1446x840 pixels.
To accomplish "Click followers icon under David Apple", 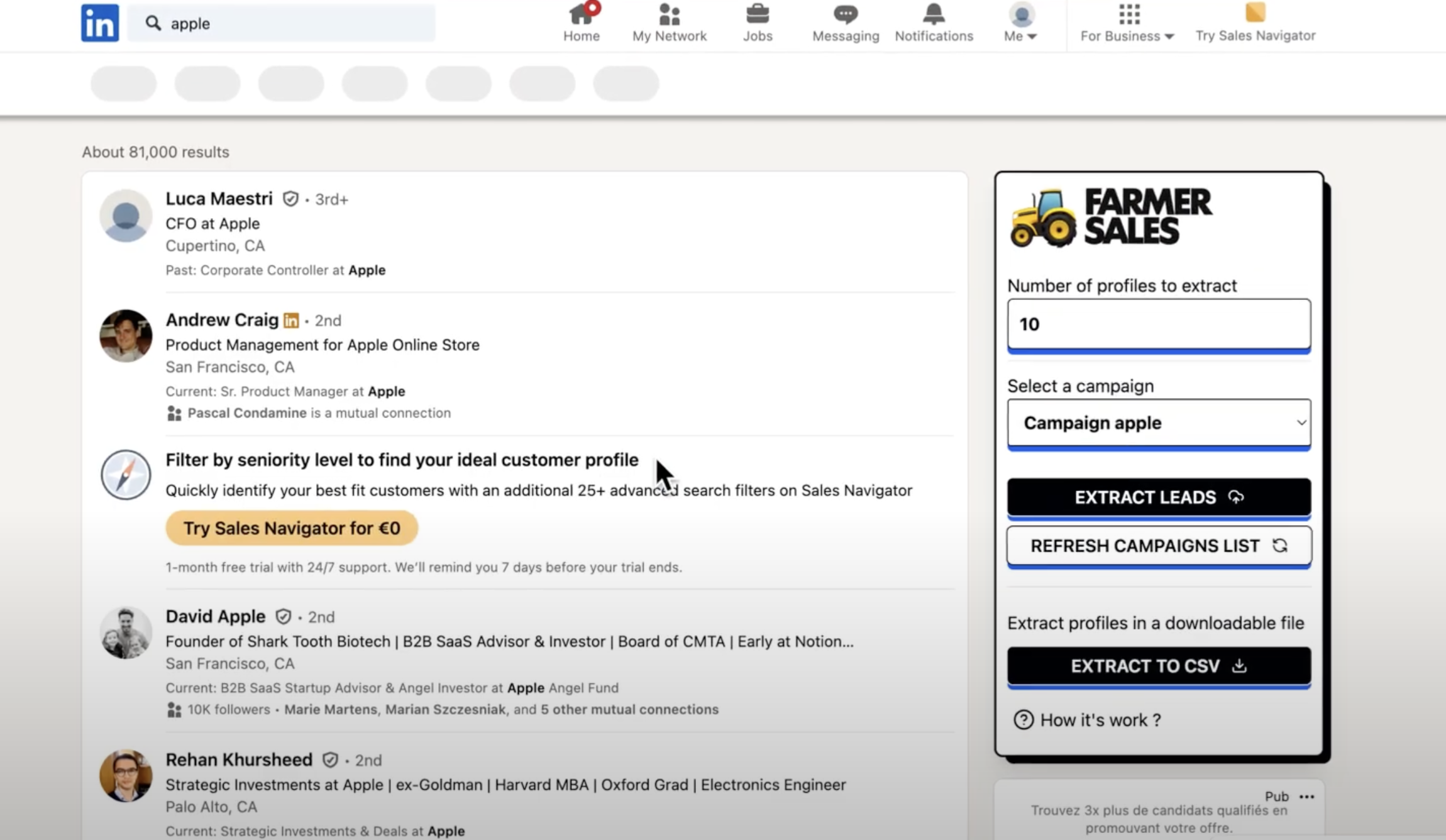I will (174, 710).
